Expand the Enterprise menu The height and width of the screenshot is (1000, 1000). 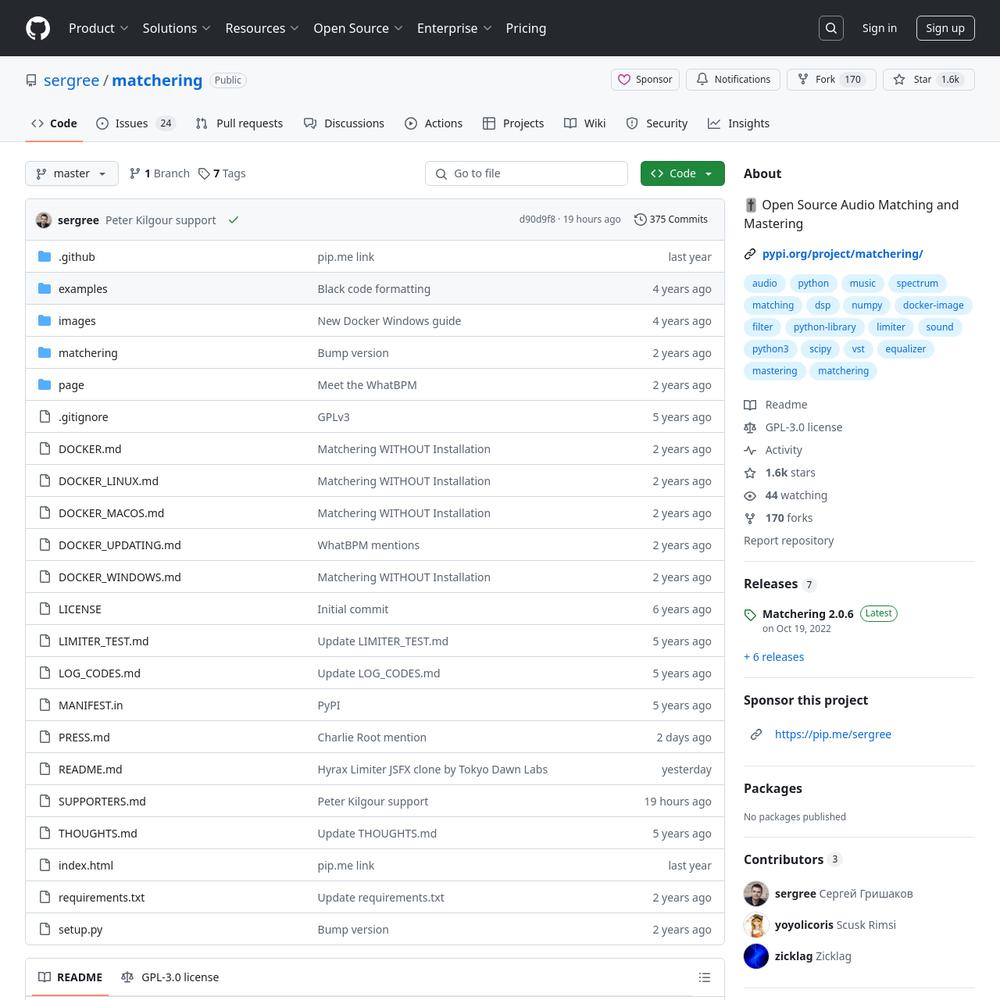(454, 28)
